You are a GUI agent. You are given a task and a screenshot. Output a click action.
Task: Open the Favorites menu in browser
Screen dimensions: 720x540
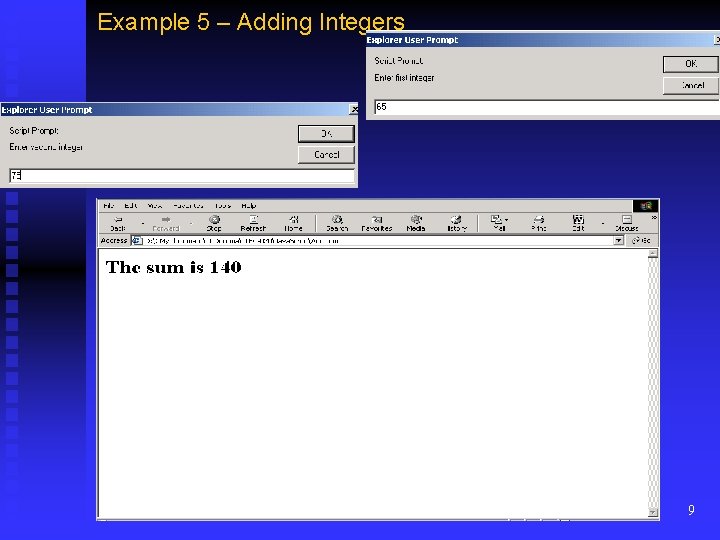pyautogui.click(x=188, y=206)
